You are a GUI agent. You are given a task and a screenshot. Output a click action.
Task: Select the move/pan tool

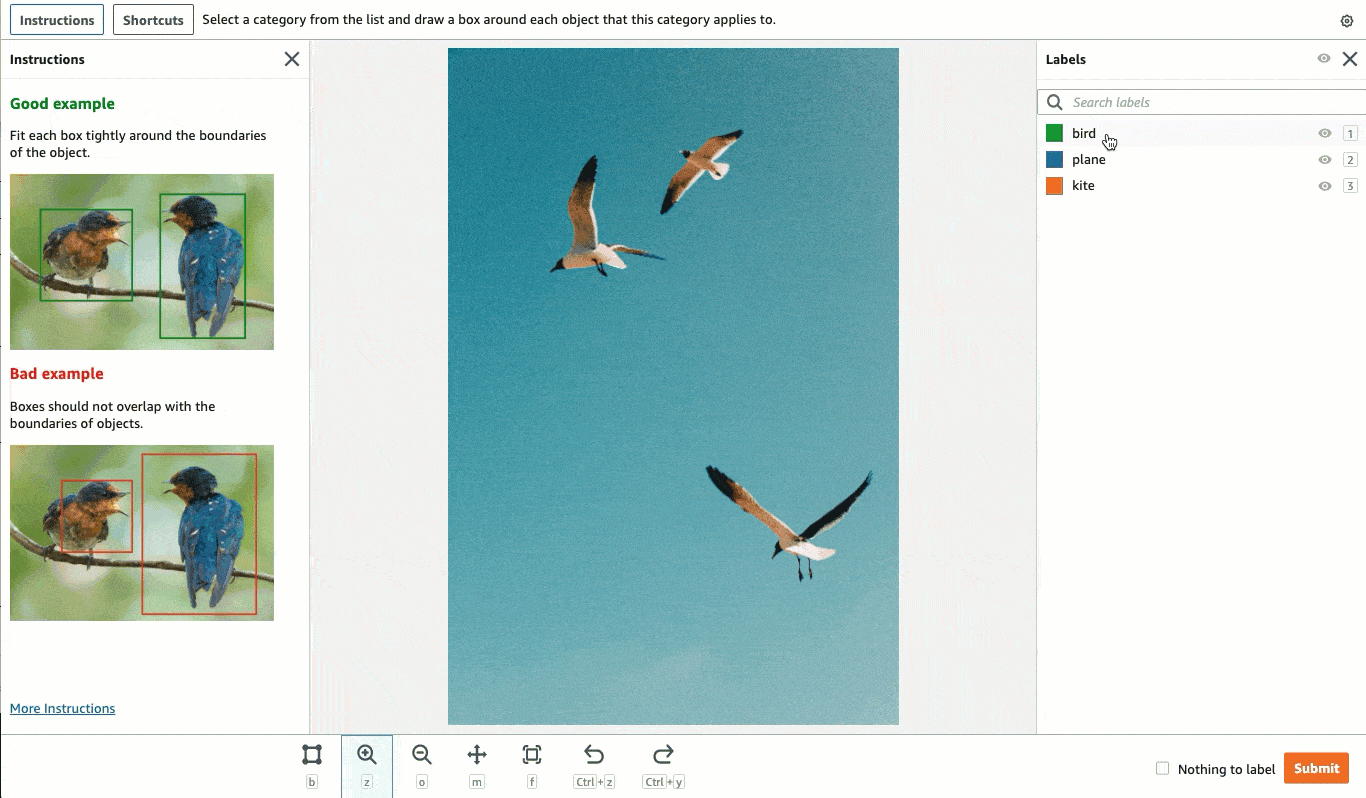click(x=477, y=755)
